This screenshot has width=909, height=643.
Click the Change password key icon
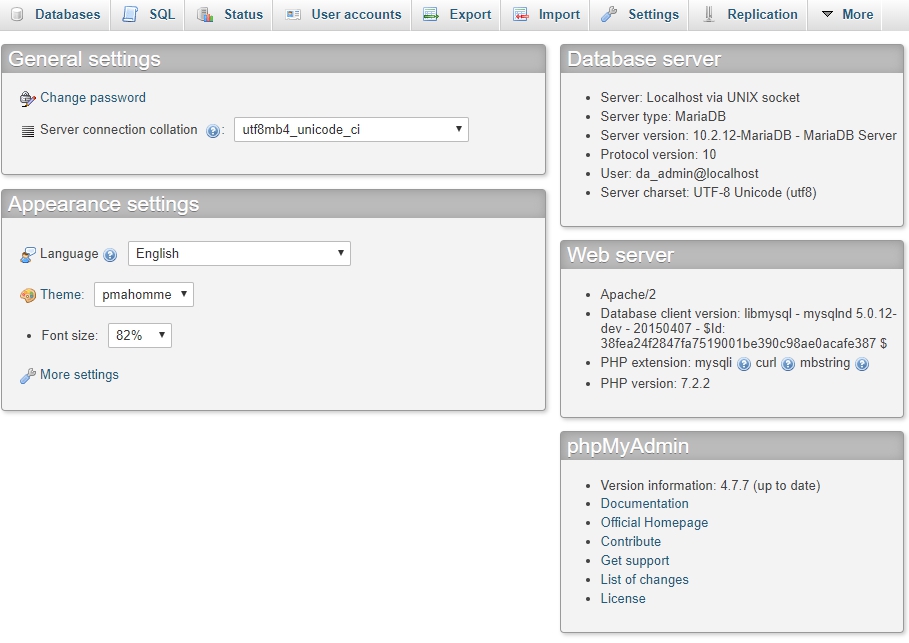pos(28,99)
